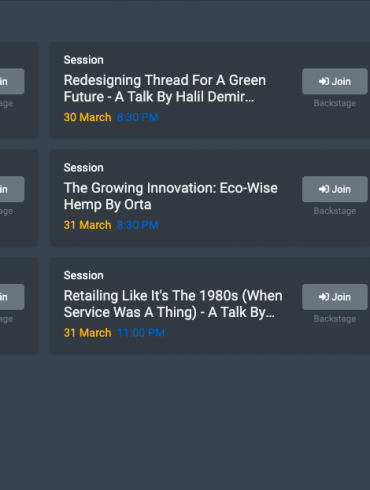Click the cut-off Join button in the middle row
The height and width of the screenshot is (490, 370).
[12, 189]
